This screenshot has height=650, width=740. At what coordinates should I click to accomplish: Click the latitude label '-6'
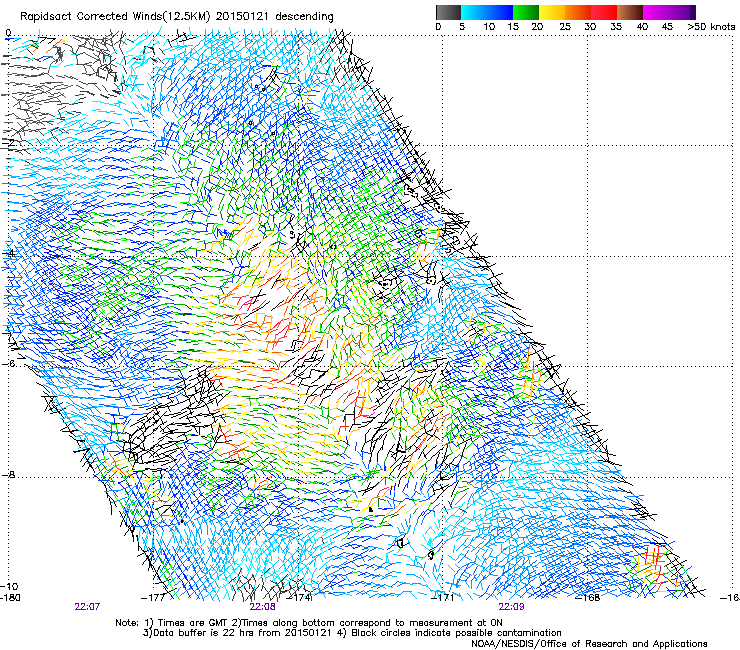[x=8, y=363]
